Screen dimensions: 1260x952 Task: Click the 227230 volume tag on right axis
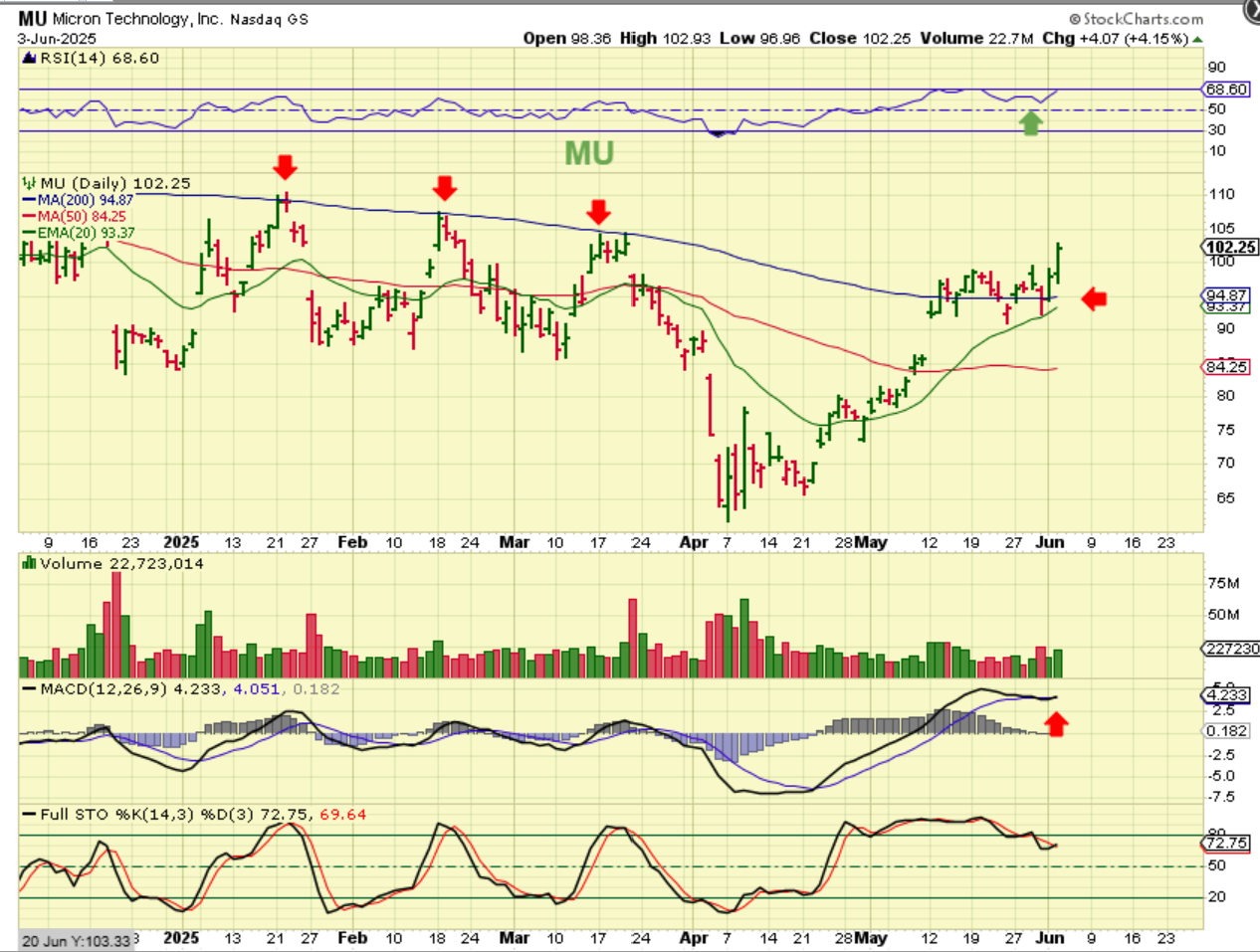pyautogui.click(x=1231, y=649)
